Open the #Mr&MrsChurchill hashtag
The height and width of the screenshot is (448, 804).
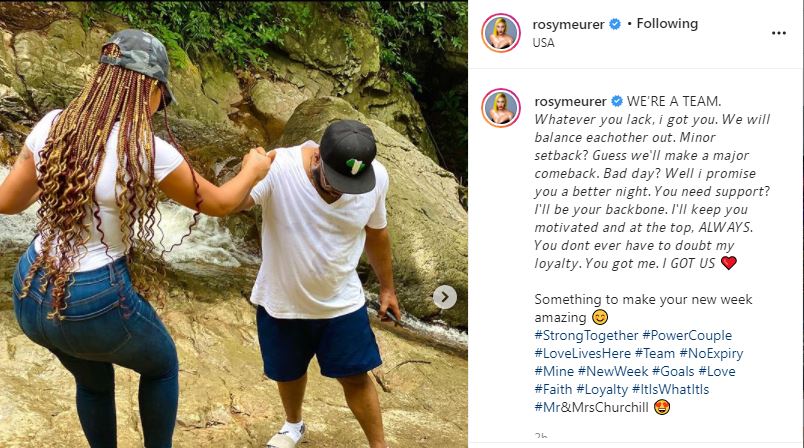(591, 407)
